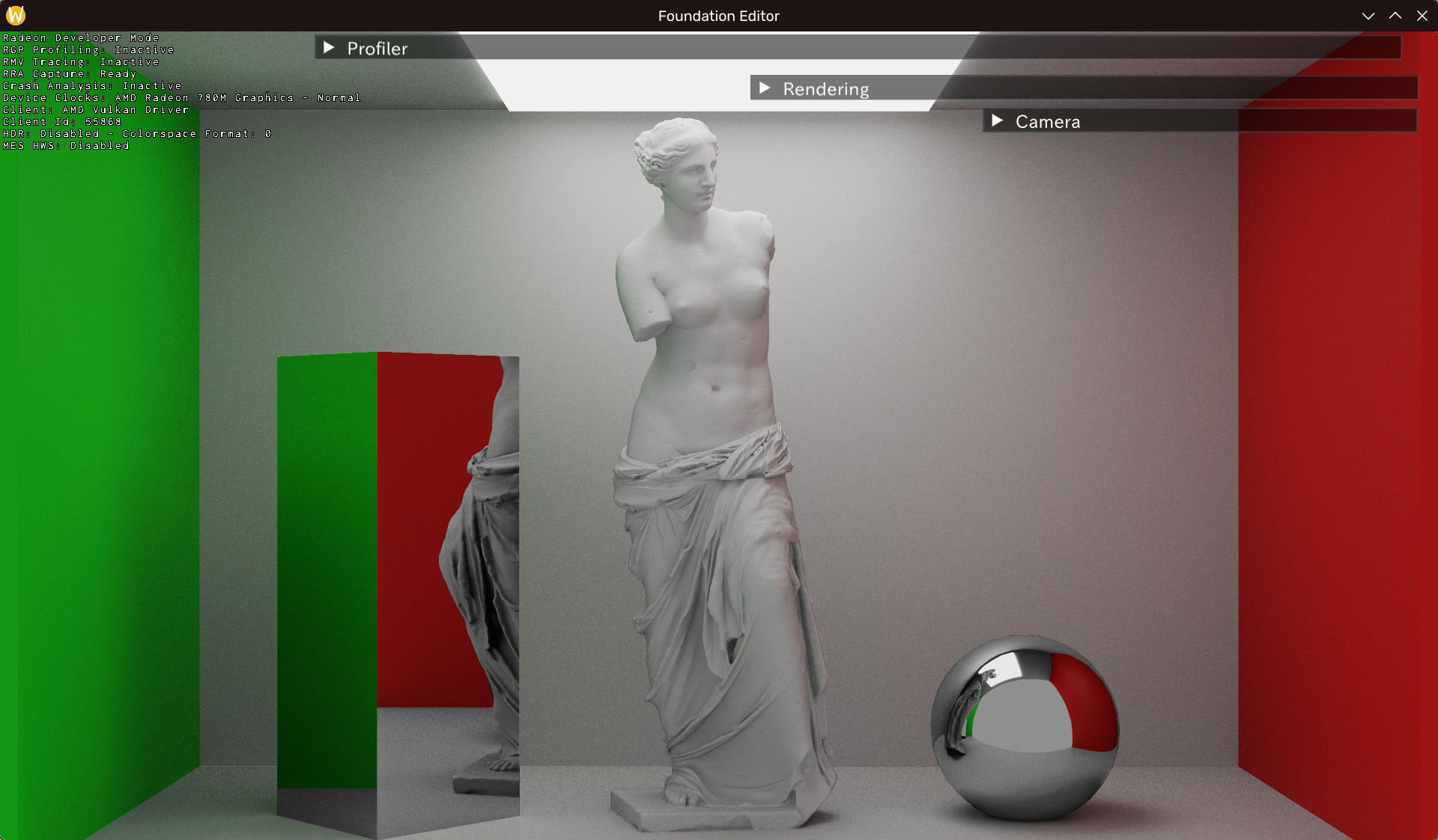This screenshot has height=840, width=1438.
Task: Open the Camera panel triangle
Action: [997, 121]
